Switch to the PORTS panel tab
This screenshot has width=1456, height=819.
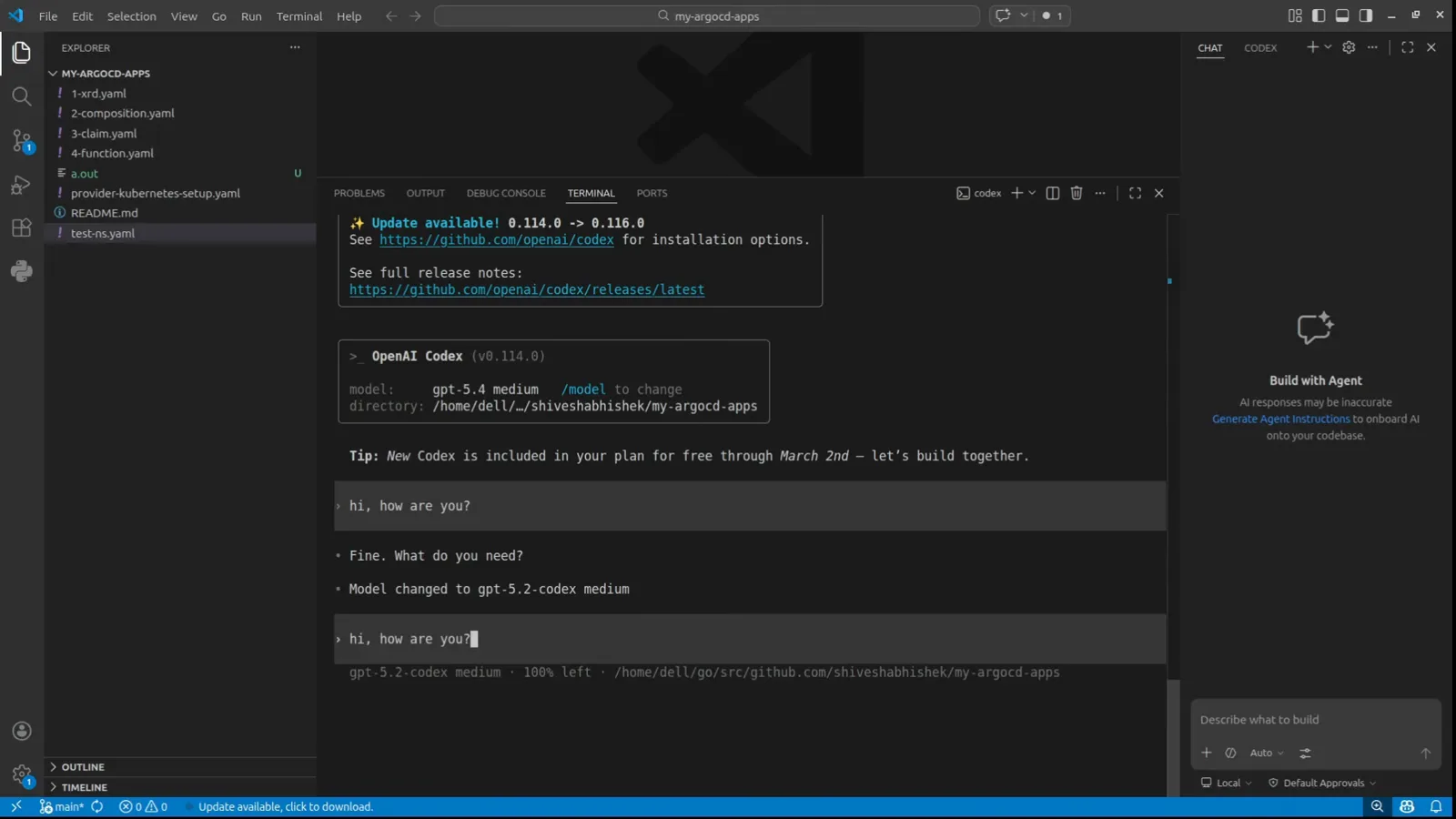pos(652,193)
